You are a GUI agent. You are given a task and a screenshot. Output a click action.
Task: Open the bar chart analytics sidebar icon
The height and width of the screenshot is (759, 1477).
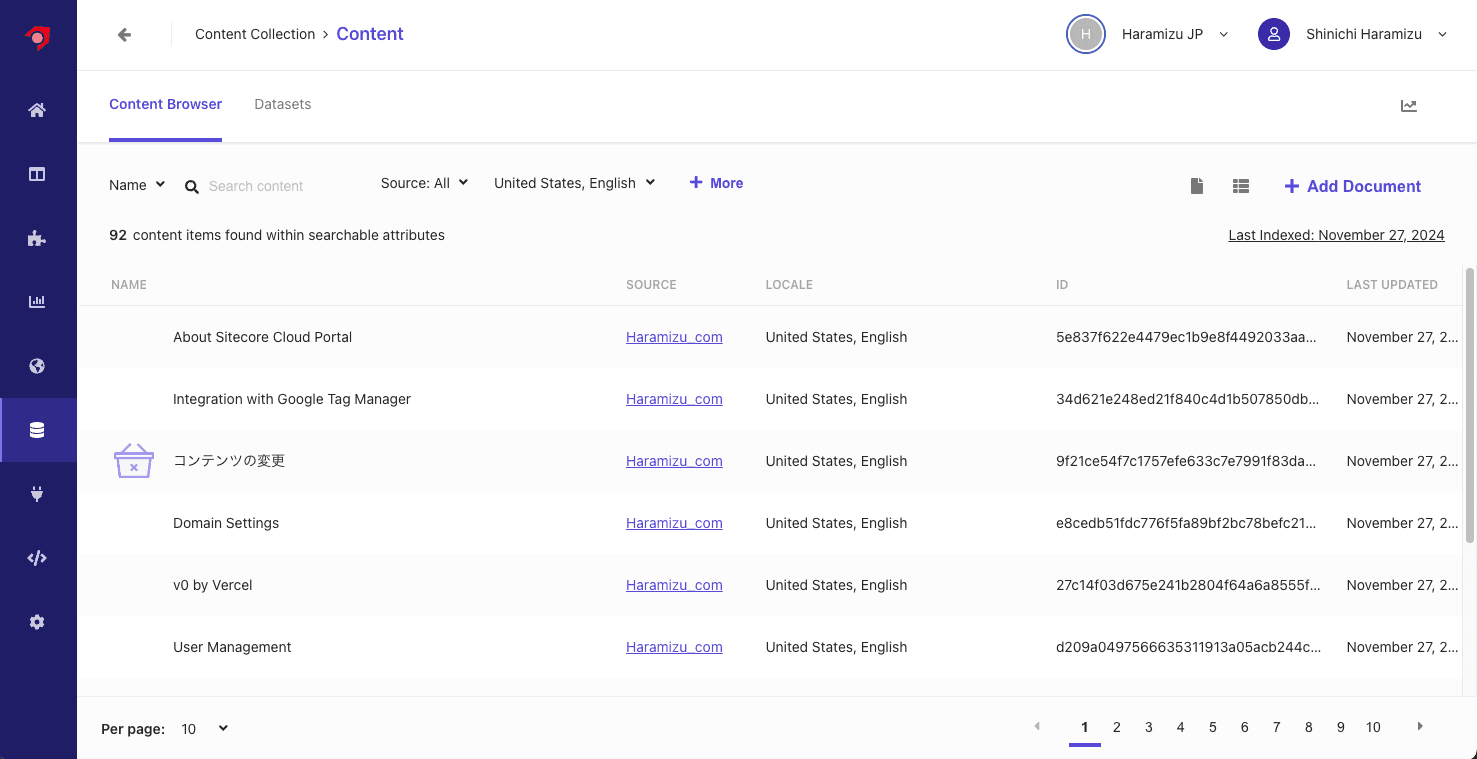(37, 302)
